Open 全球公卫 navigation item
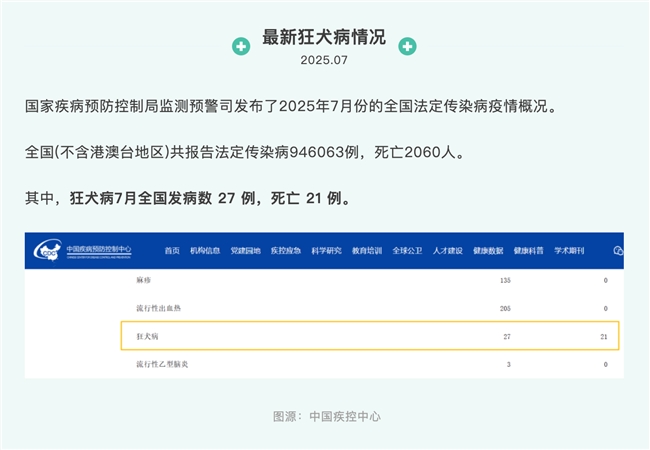 pyautogui.click(x=407, y=251)
